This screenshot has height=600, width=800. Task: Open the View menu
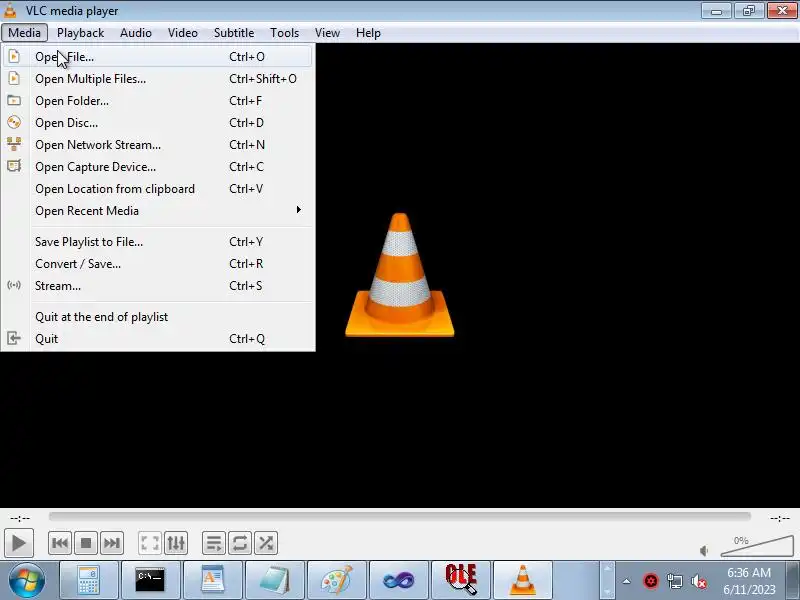[x=327, y=33]
